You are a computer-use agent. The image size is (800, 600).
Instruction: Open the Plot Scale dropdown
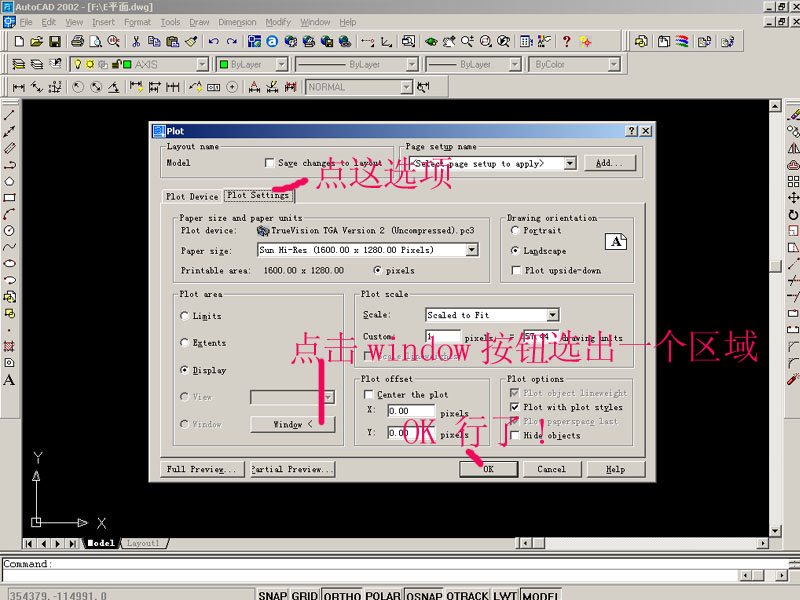tap(553, 315)
